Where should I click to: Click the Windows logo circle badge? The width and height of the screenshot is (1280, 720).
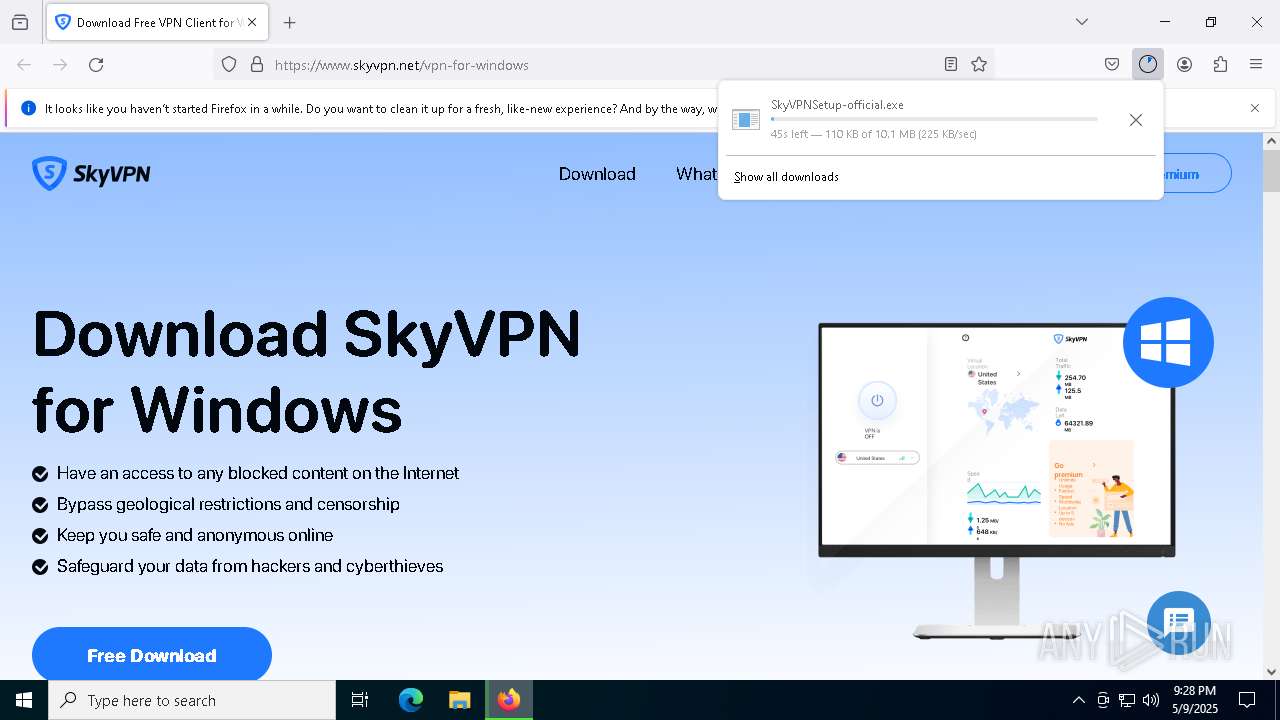click(x=1168, y=342)
